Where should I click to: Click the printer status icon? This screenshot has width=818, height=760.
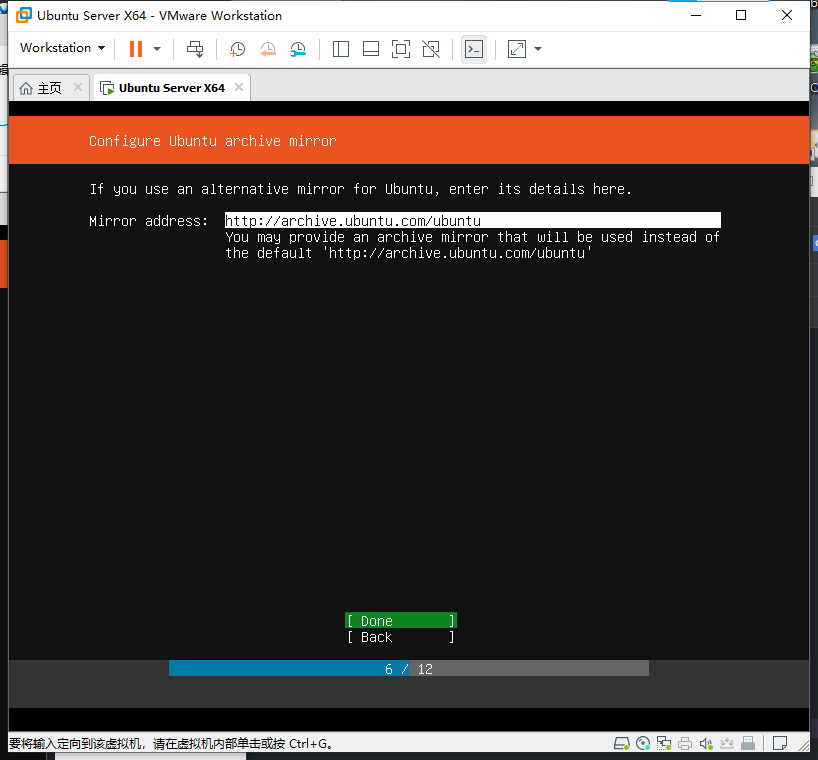click(685, 743)
